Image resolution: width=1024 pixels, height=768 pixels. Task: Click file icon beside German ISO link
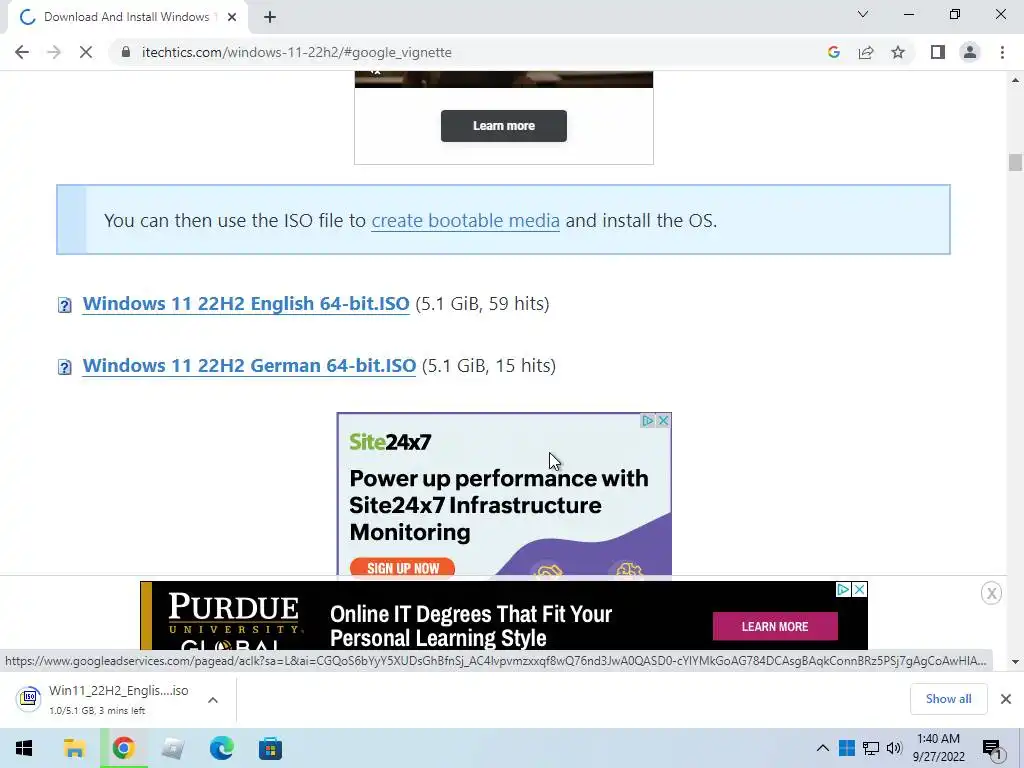point(65,367)
